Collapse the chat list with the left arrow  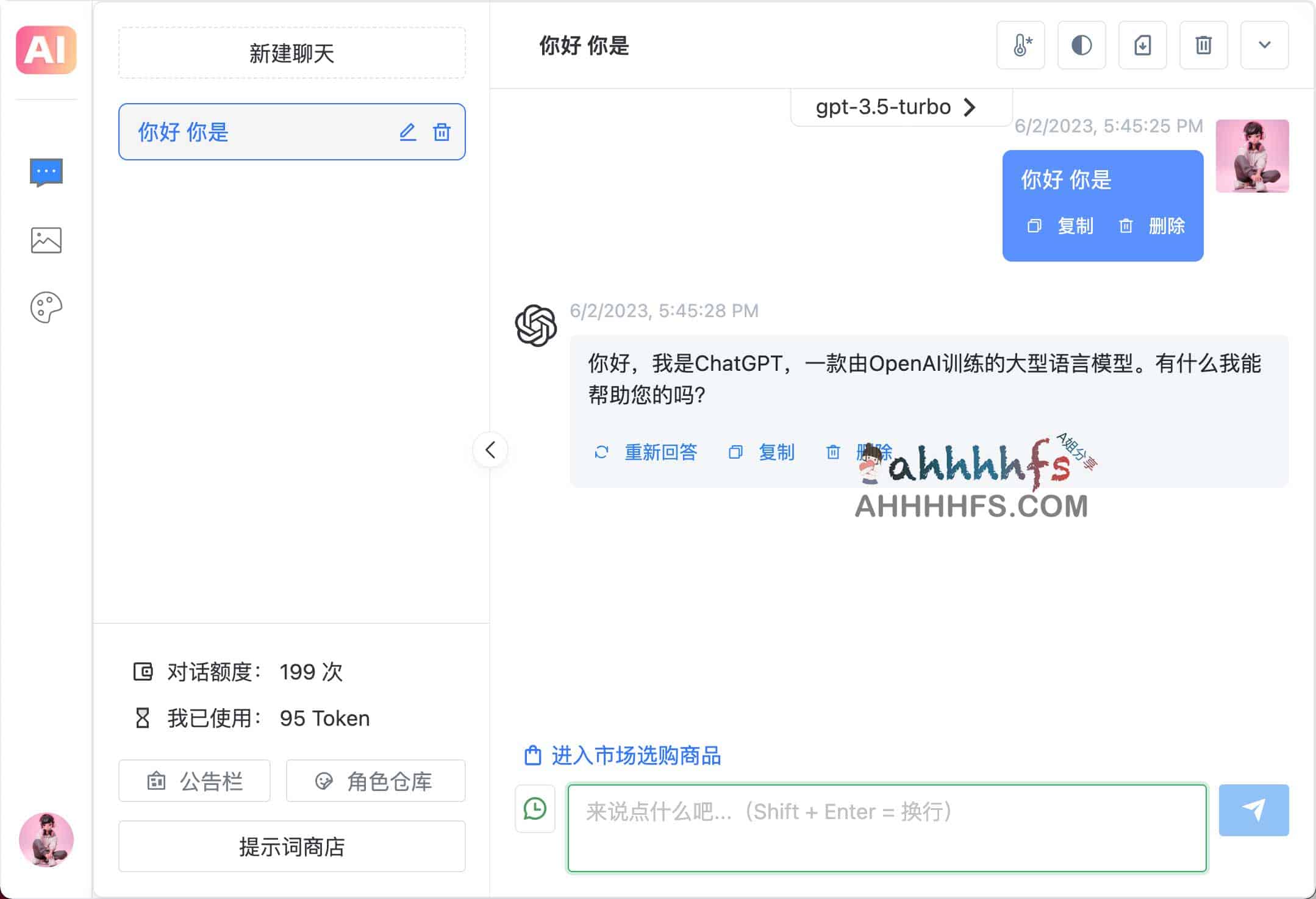(490, 450)
